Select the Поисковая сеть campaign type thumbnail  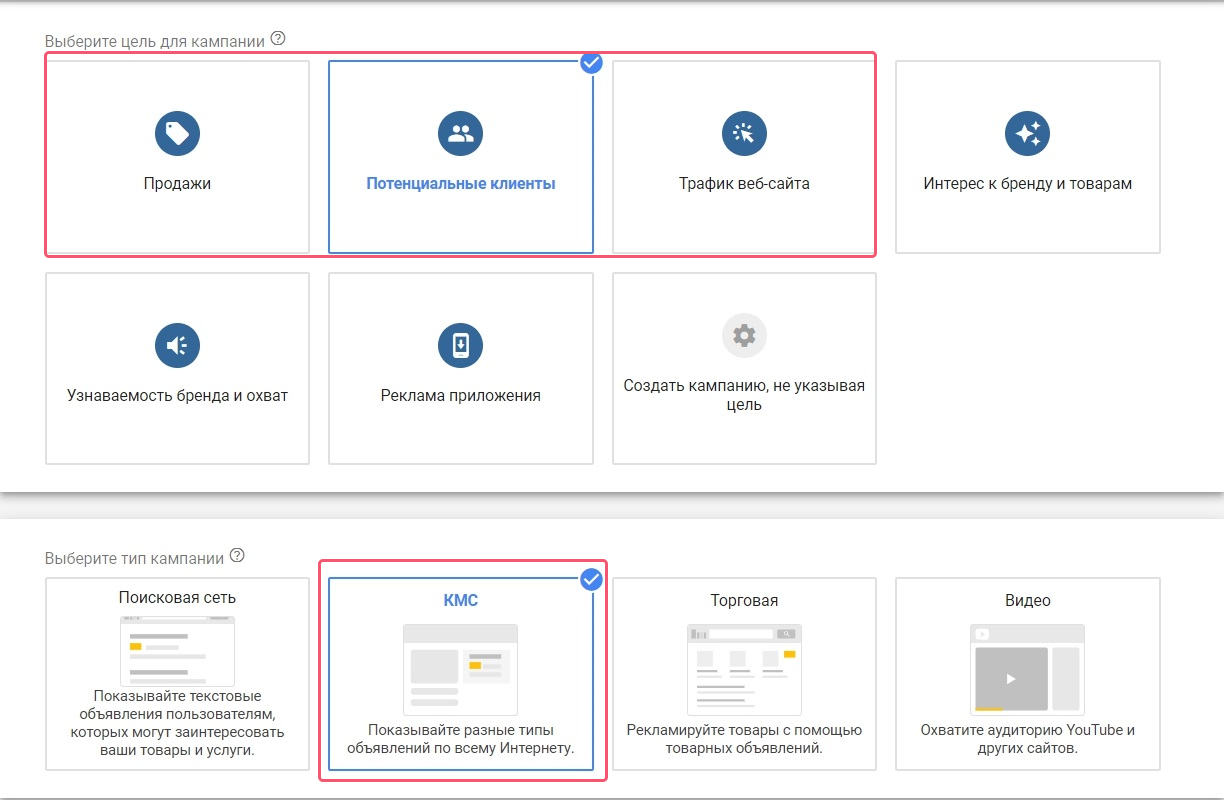pyautogui.click(x=177, y=651)
